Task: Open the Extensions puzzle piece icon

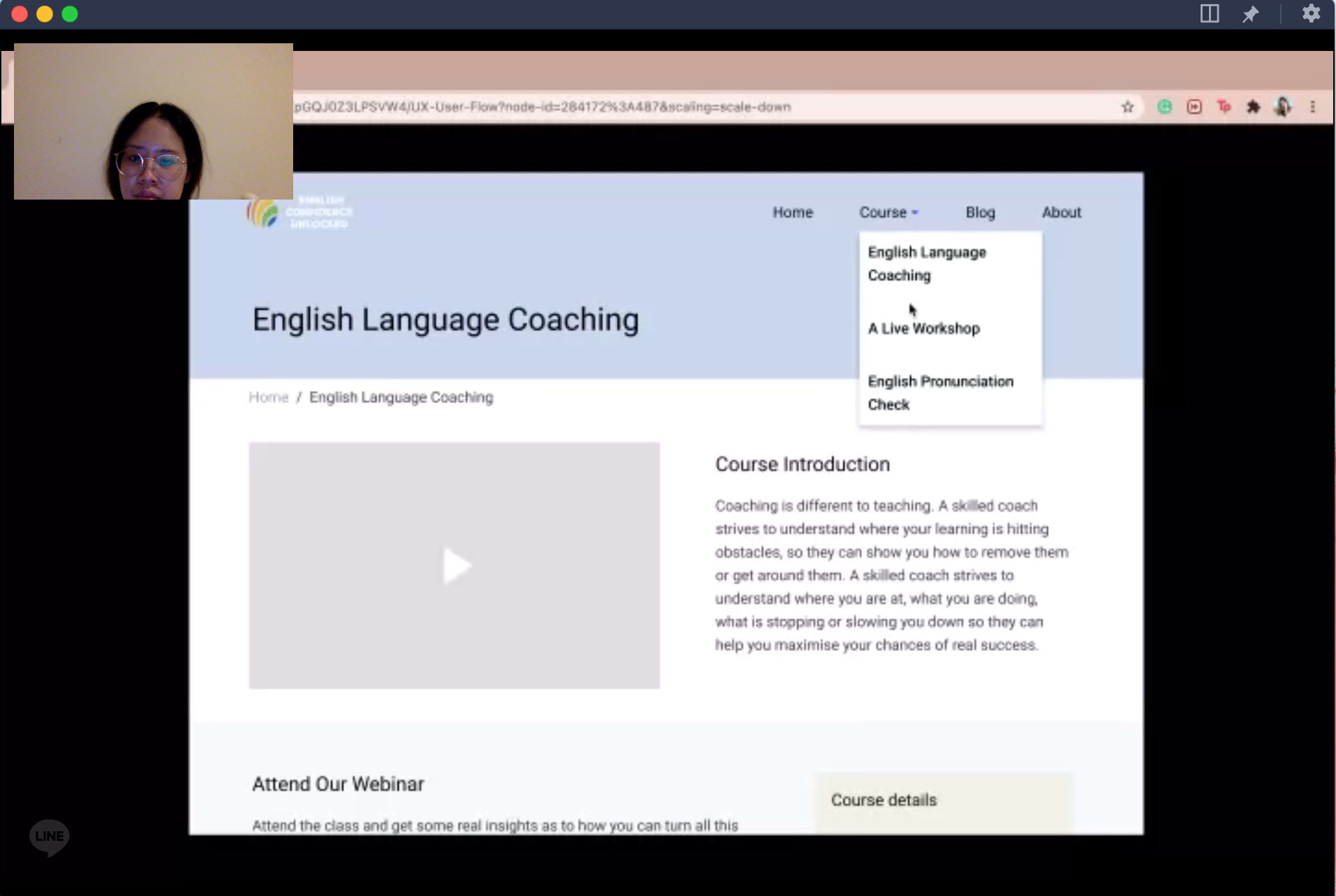Action: pyautogui.click(x=1254, y=107)
